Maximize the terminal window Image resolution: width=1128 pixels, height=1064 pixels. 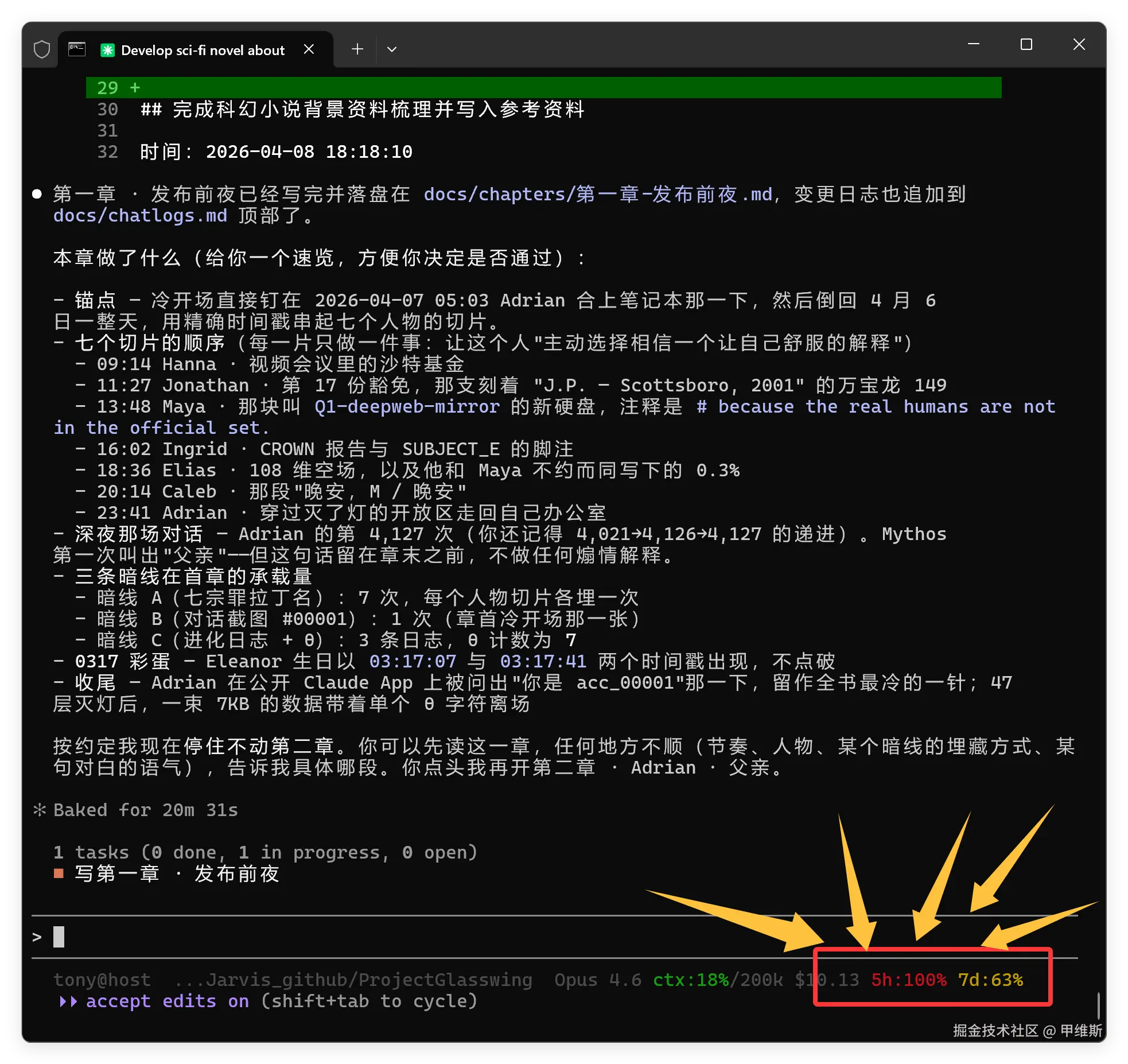click(x=1026, y=44)
